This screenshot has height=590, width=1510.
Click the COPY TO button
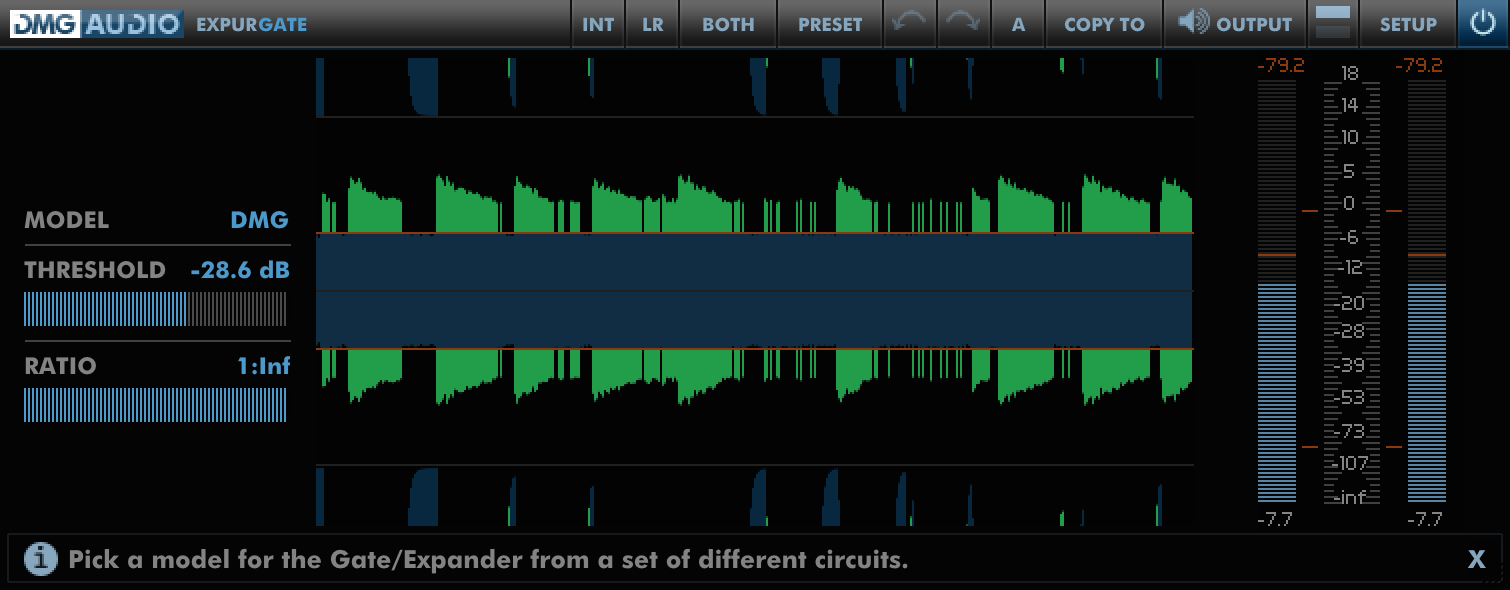1104,24
